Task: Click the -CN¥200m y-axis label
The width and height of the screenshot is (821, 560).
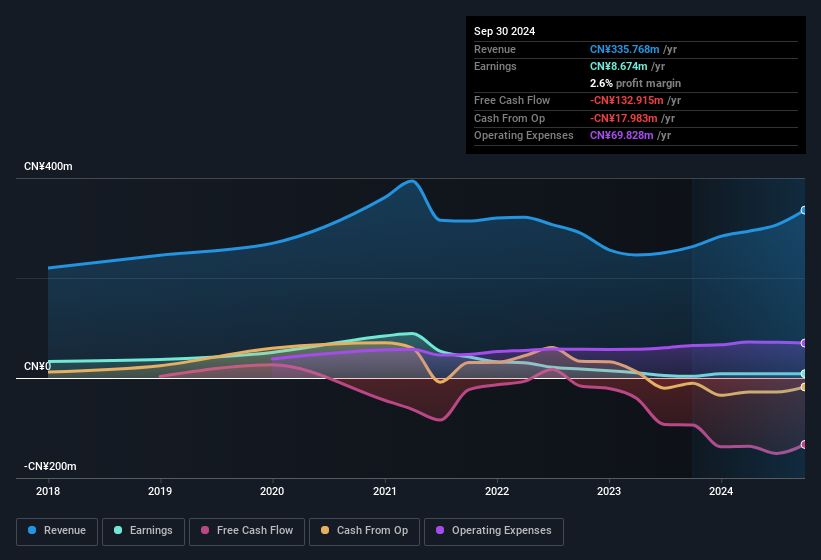Action: tap(50, 466)
